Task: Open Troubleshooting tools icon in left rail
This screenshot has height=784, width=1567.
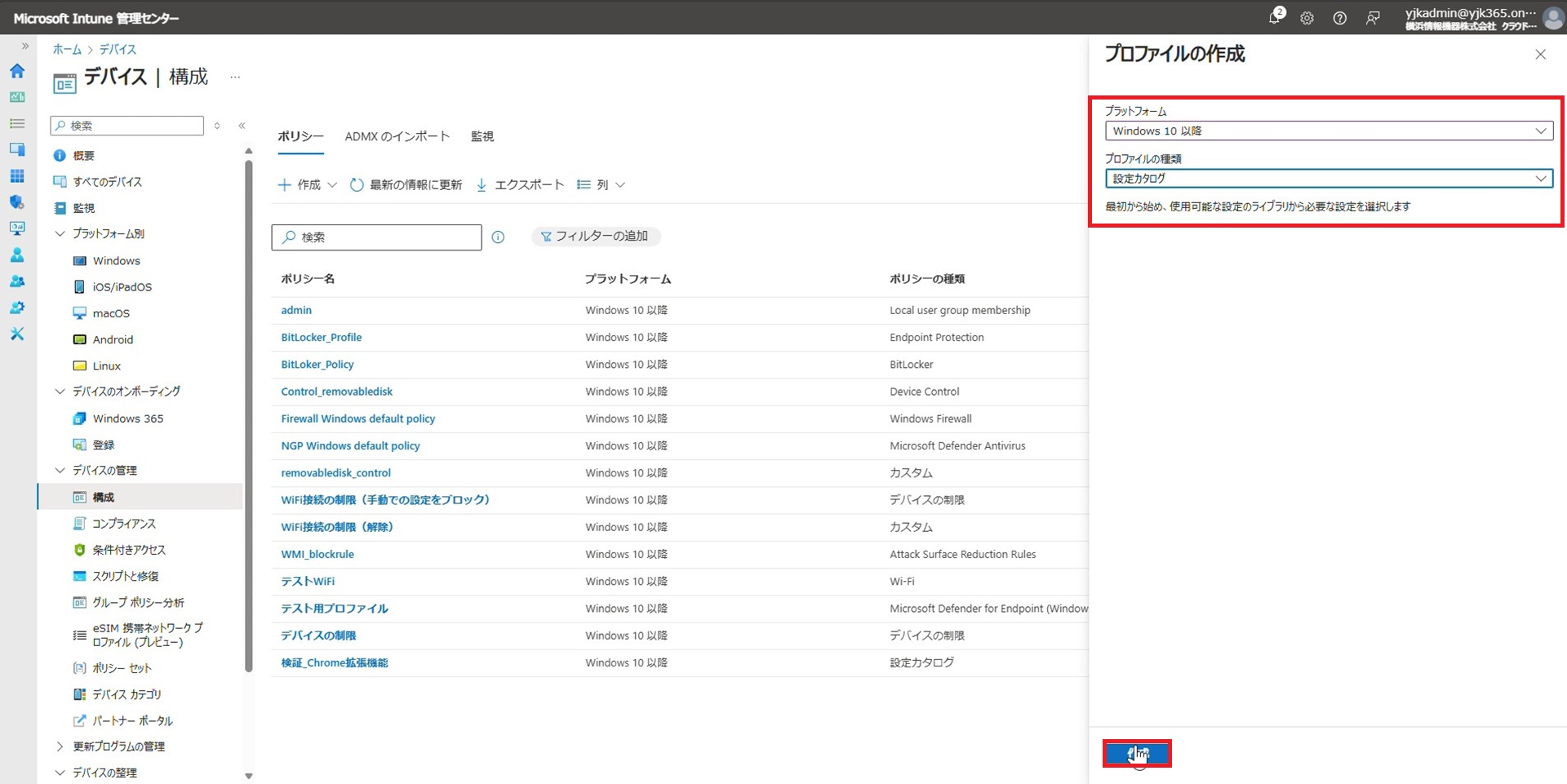Action: (x=17, y=334)
